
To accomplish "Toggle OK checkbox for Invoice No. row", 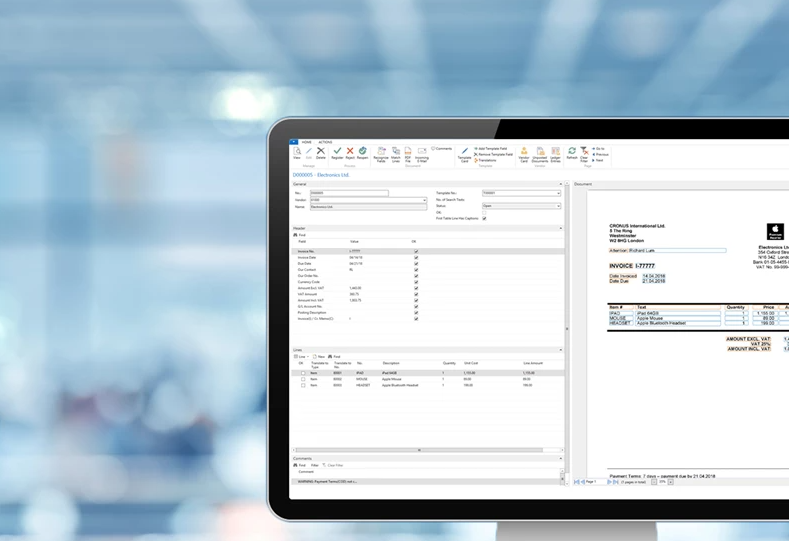I will click(x=416, y=251).
